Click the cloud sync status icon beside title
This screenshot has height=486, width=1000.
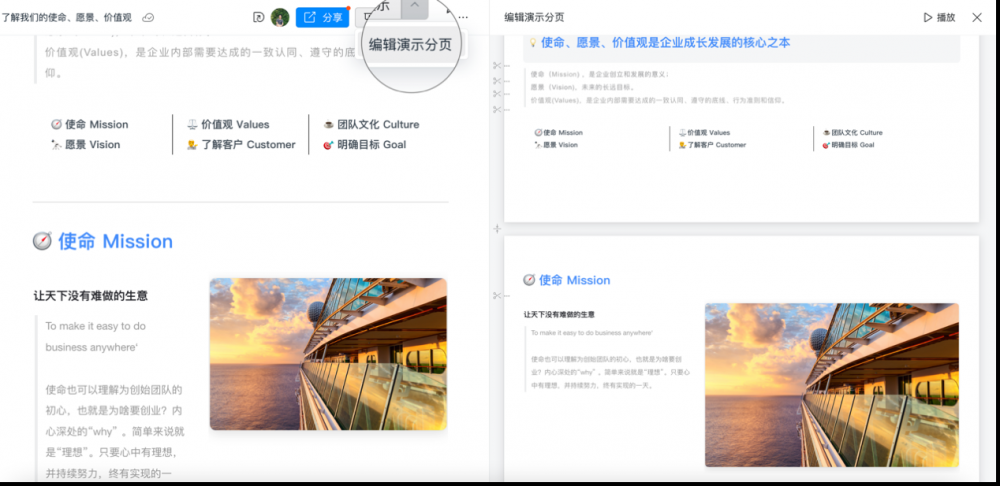(147, 17)
